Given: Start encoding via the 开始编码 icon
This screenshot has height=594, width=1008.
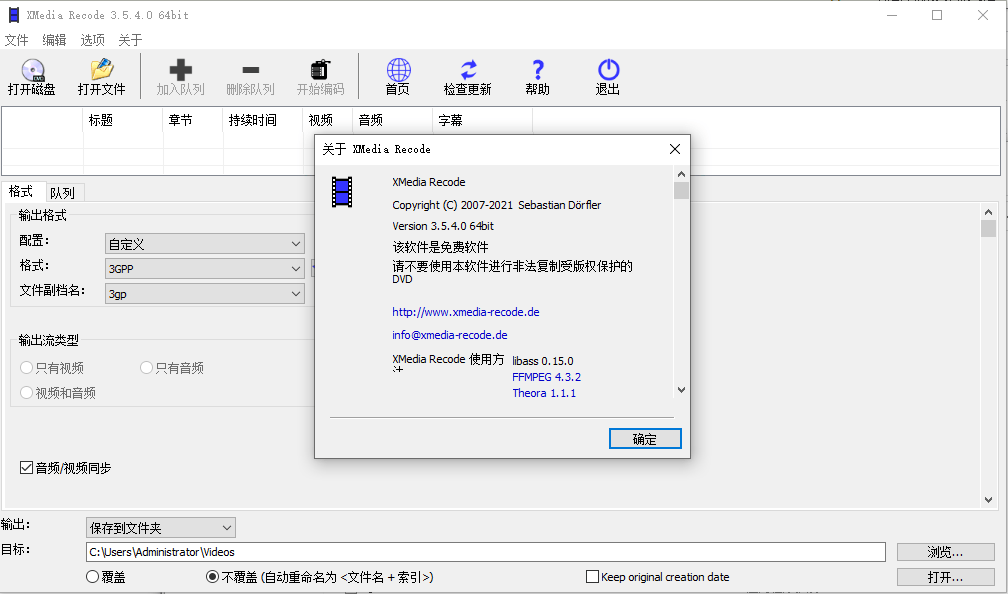Looking at the screenshot, I should pos(320,75).
